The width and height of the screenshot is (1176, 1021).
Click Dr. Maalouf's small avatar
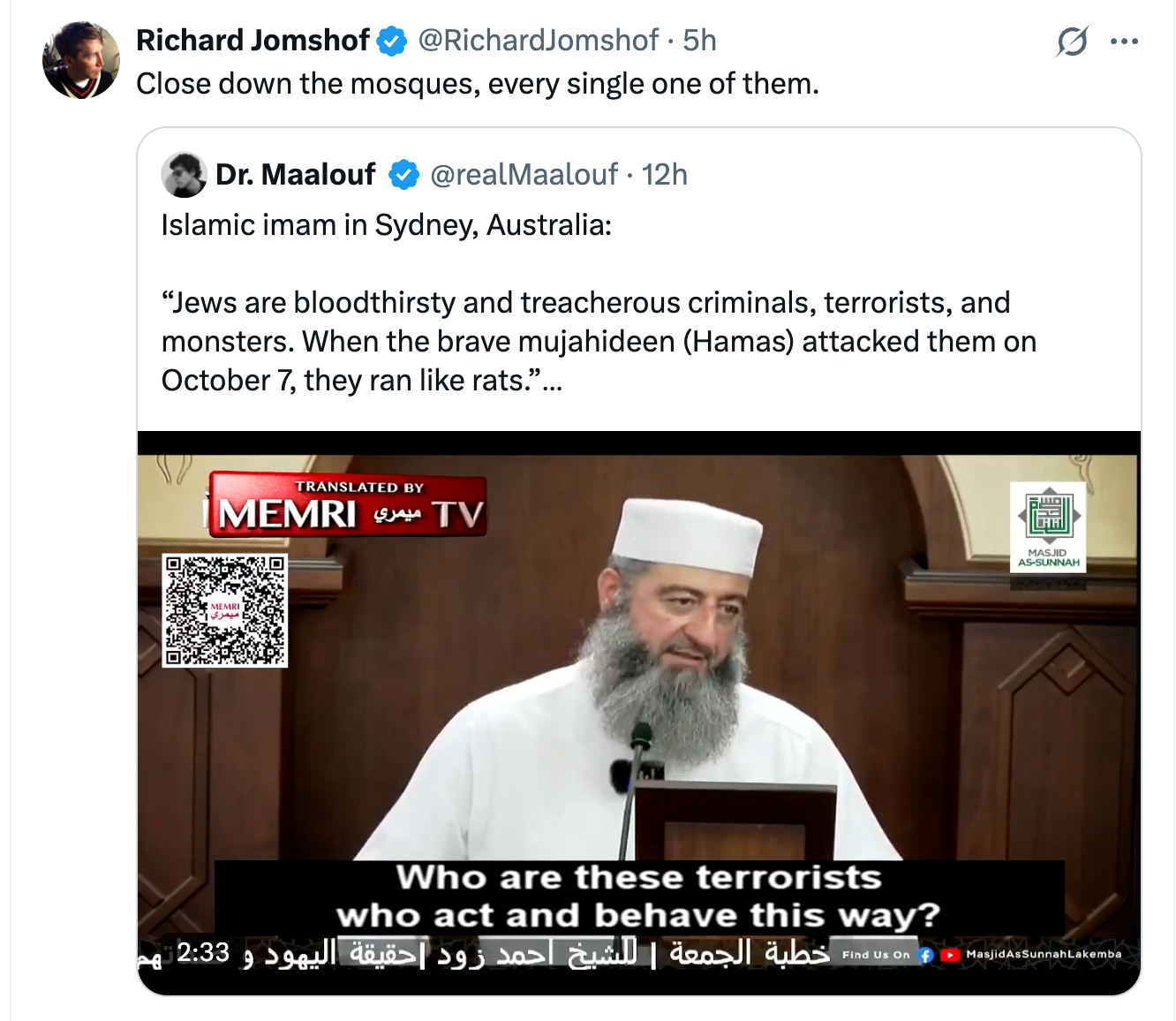click(184, 175)
